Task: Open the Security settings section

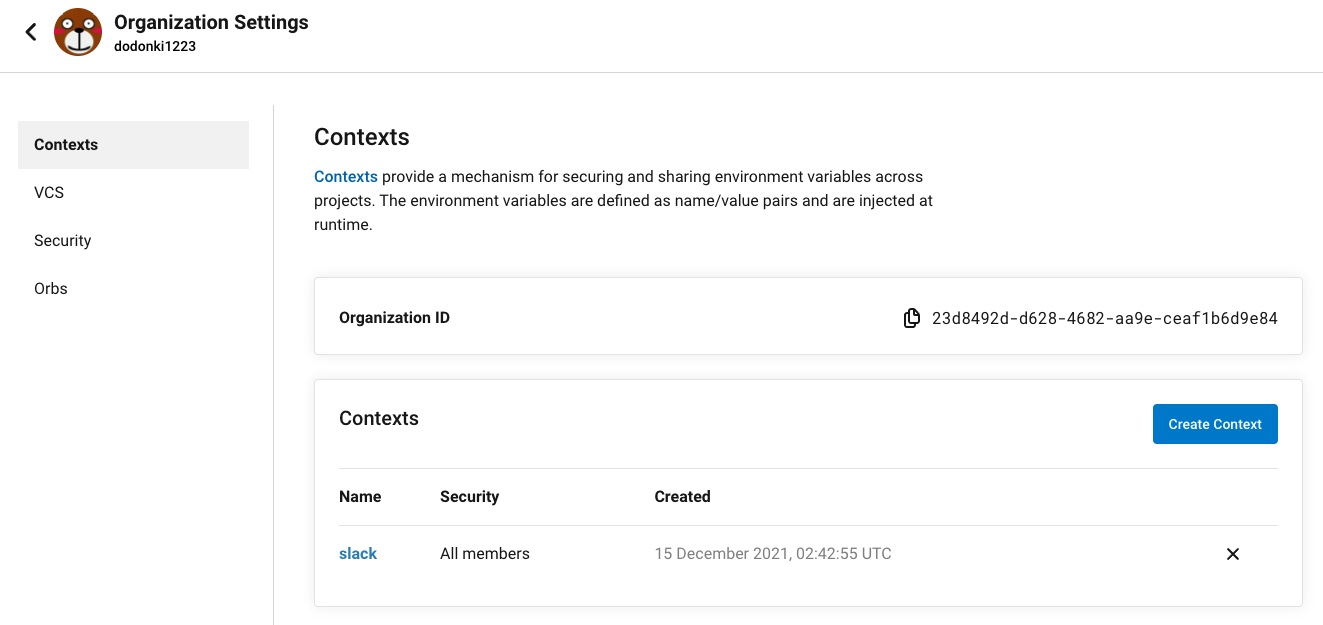Action: pos(62,240)
